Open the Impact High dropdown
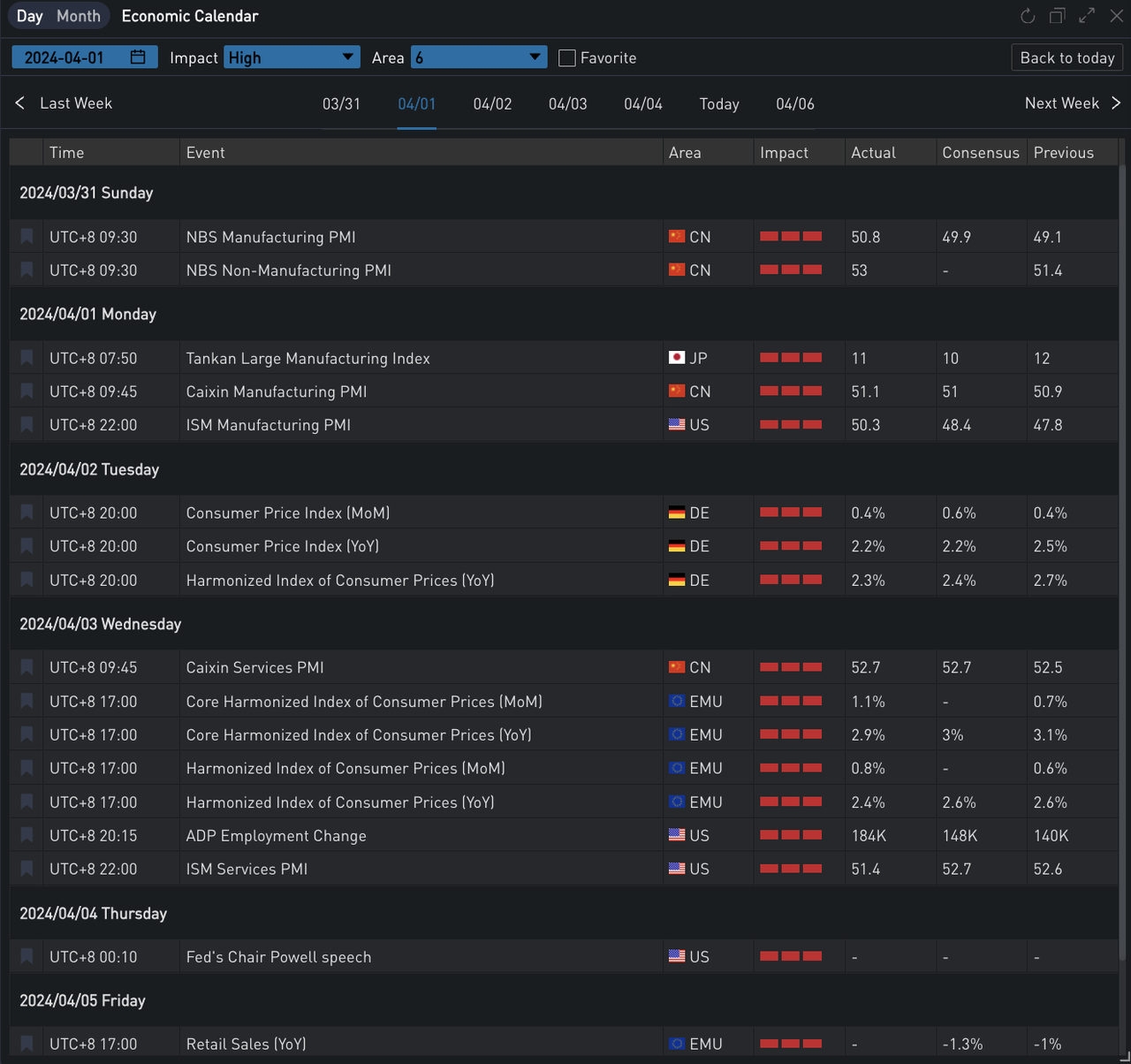The image size is (1131, 1064). tap(292, 57)
